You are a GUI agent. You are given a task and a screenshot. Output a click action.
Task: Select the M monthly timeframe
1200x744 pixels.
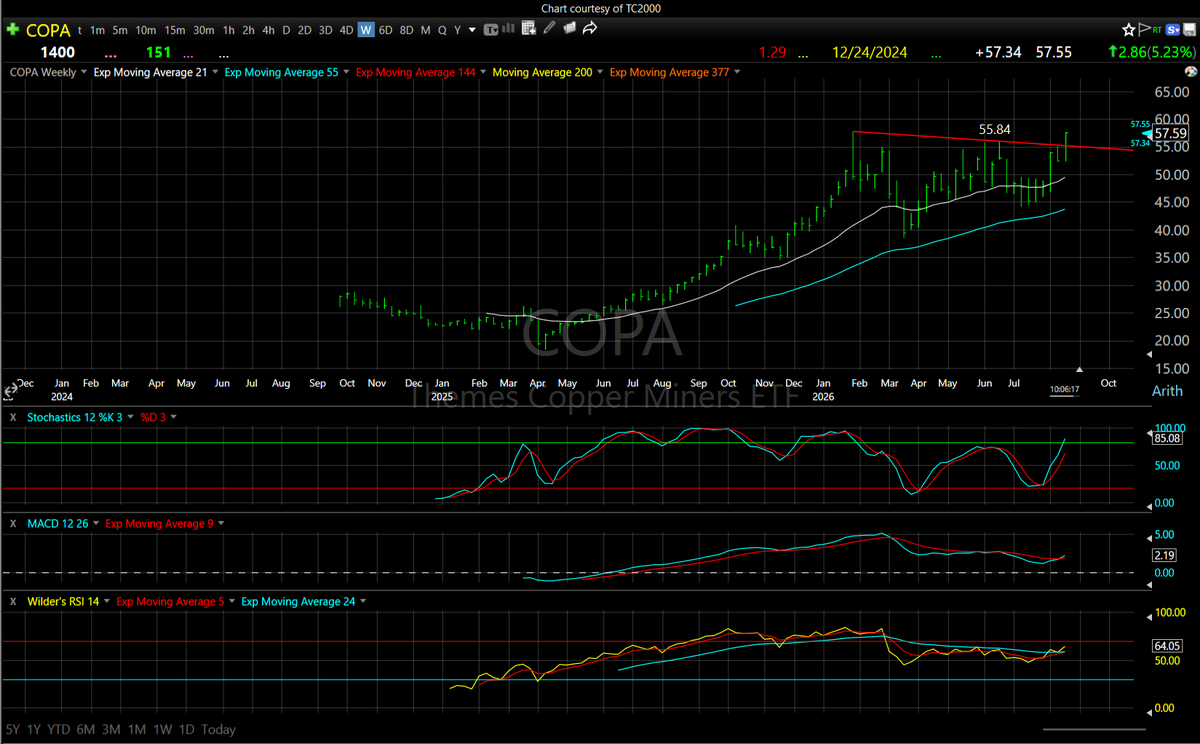coord(426,30)
